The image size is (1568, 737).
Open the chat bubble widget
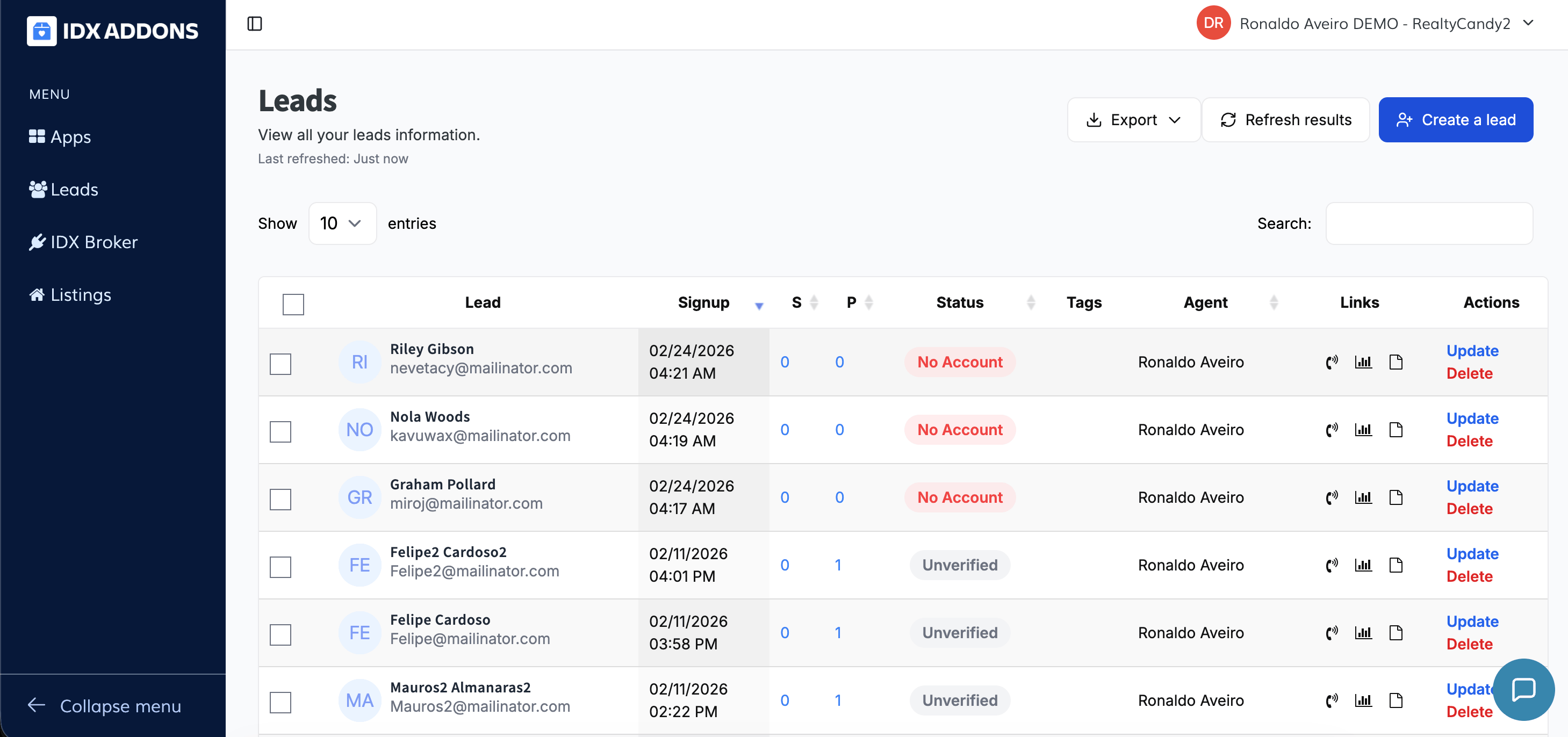1523,689
